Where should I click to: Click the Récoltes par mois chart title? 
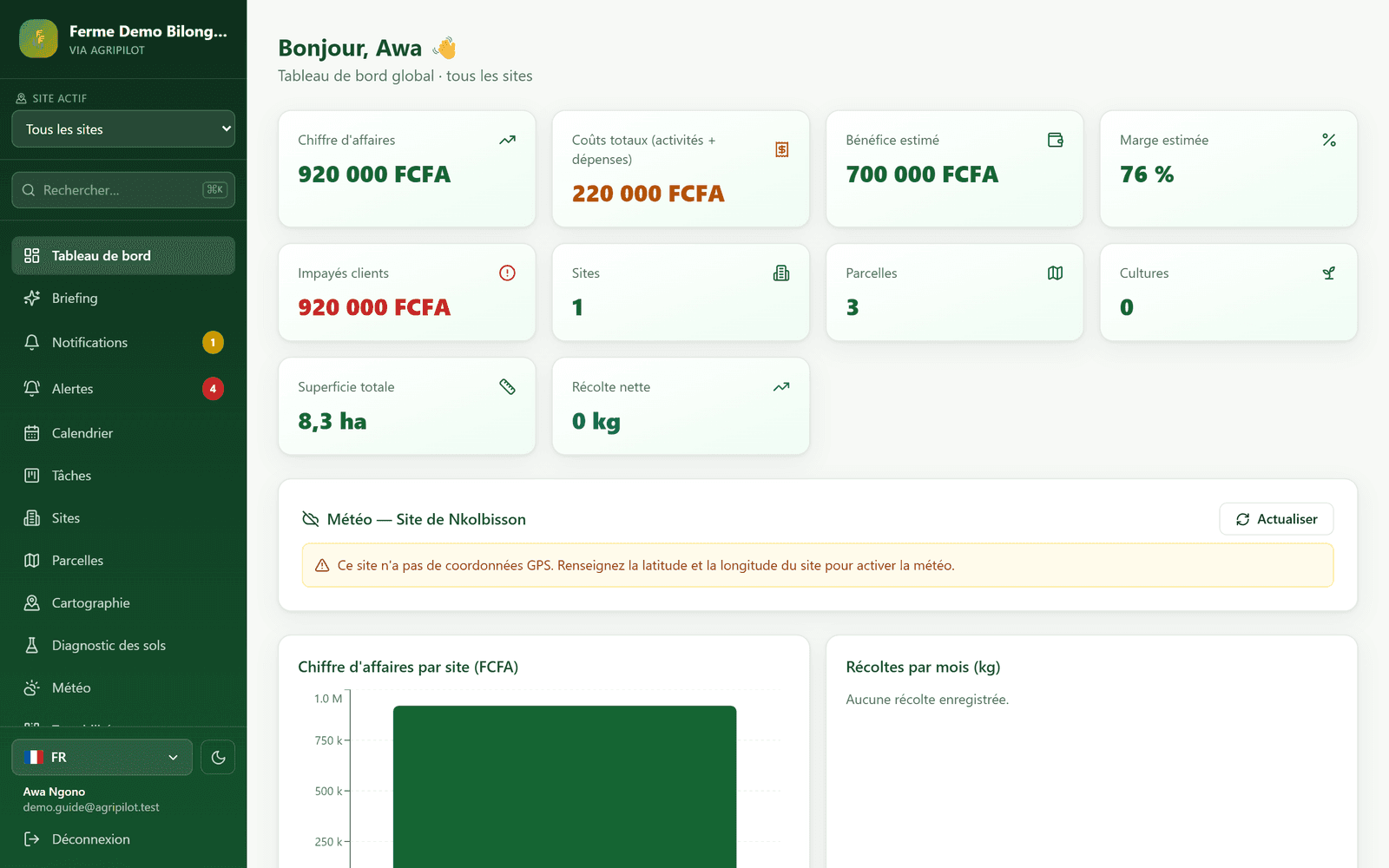(923, 667)
